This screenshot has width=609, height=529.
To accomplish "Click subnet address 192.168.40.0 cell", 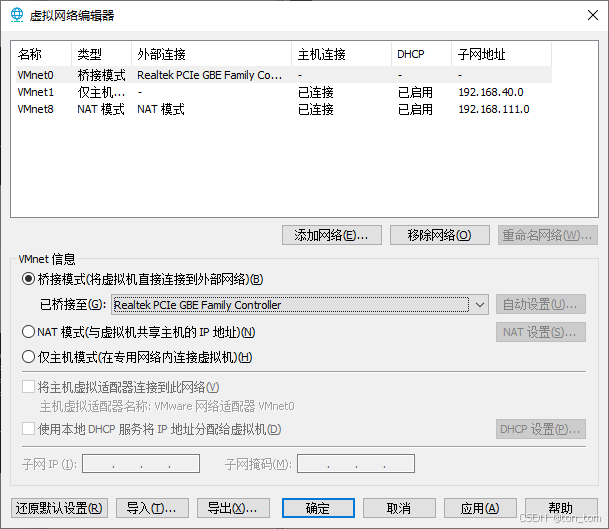I will pos(491,92).
